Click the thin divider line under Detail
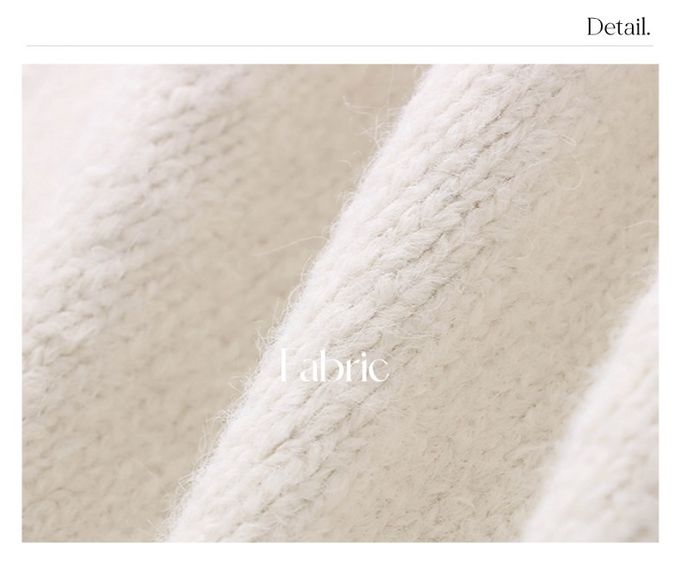 point(340,46)
